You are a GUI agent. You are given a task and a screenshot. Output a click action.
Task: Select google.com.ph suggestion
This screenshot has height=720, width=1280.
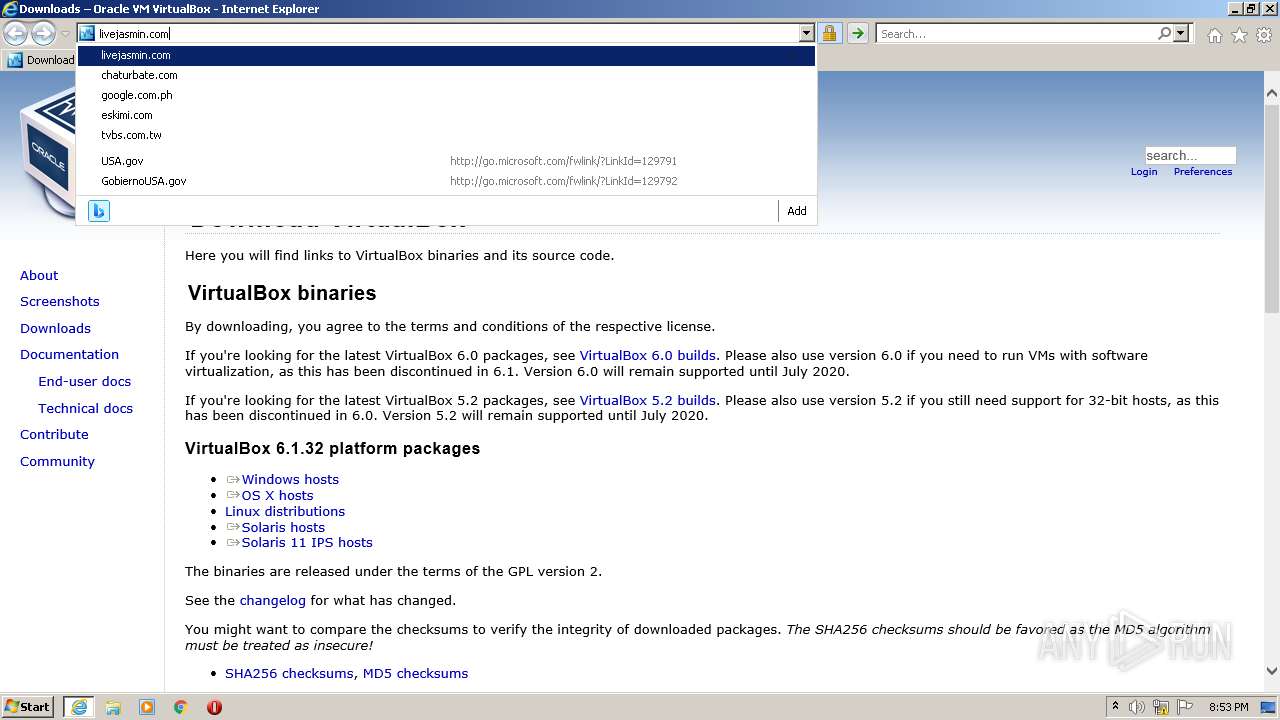pyautogui.click(x=446, y=95)
